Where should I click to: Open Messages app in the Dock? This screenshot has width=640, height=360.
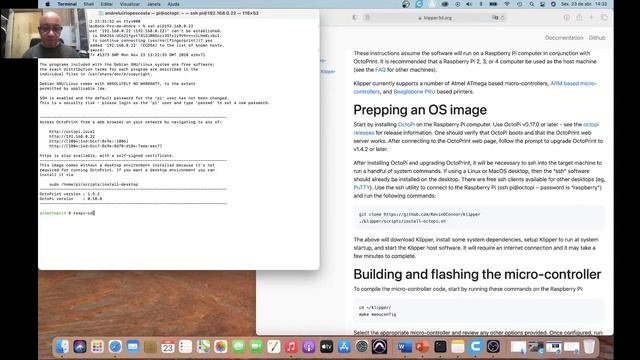pos(238,347)
